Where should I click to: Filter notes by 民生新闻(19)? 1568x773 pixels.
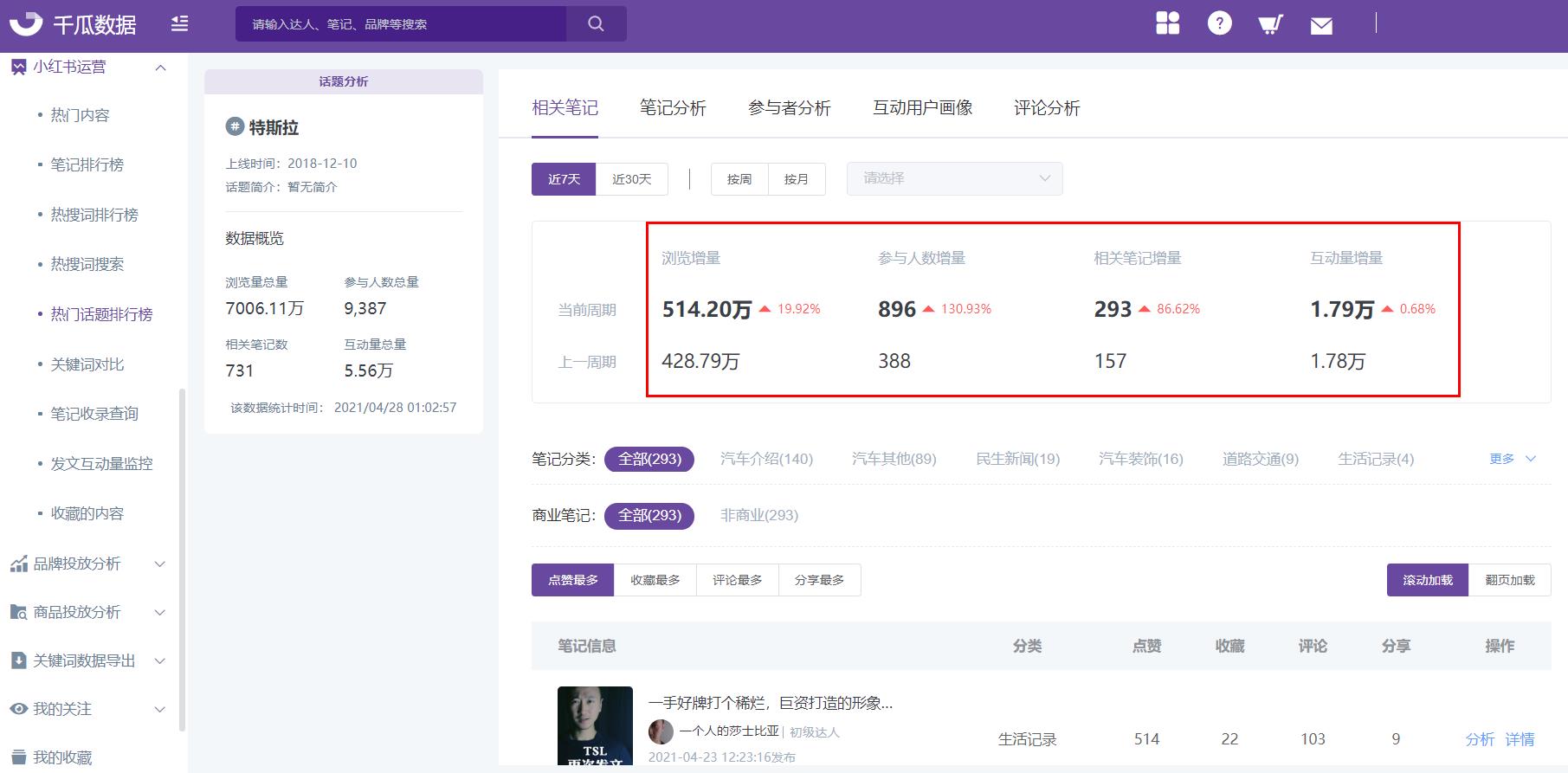1018,459
